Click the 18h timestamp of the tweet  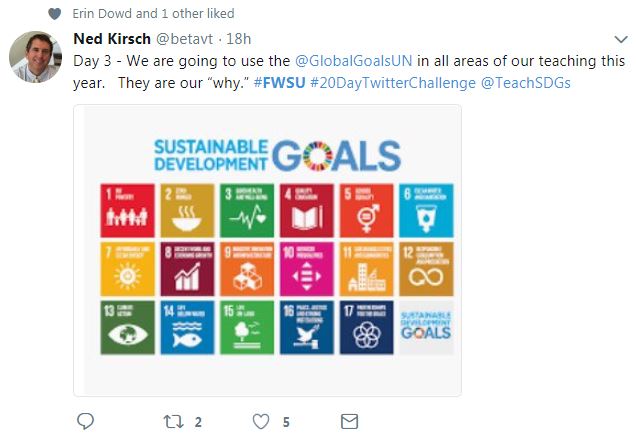[x=237, y=40]
